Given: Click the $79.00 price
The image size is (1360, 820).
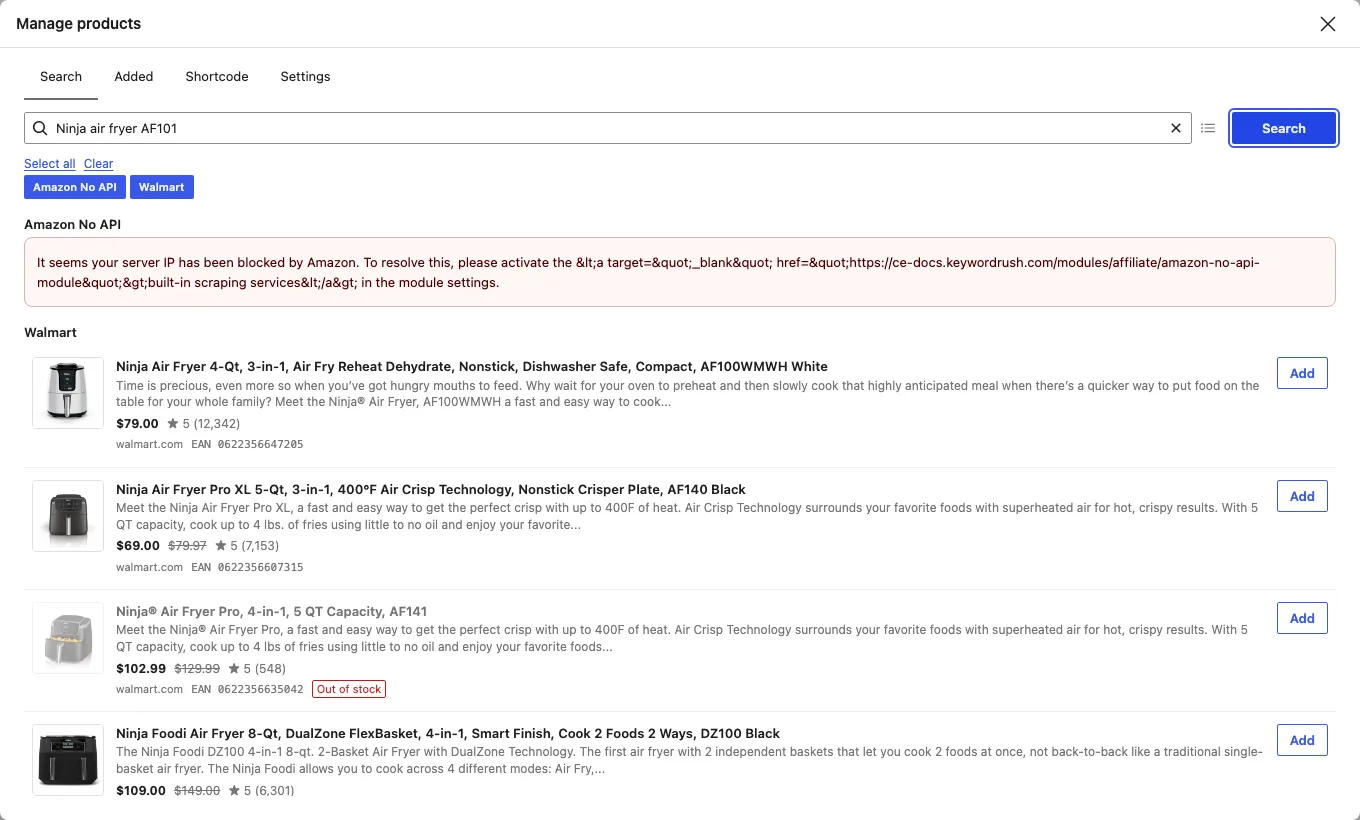Looking at the screenshot, I should pos(137,423).
